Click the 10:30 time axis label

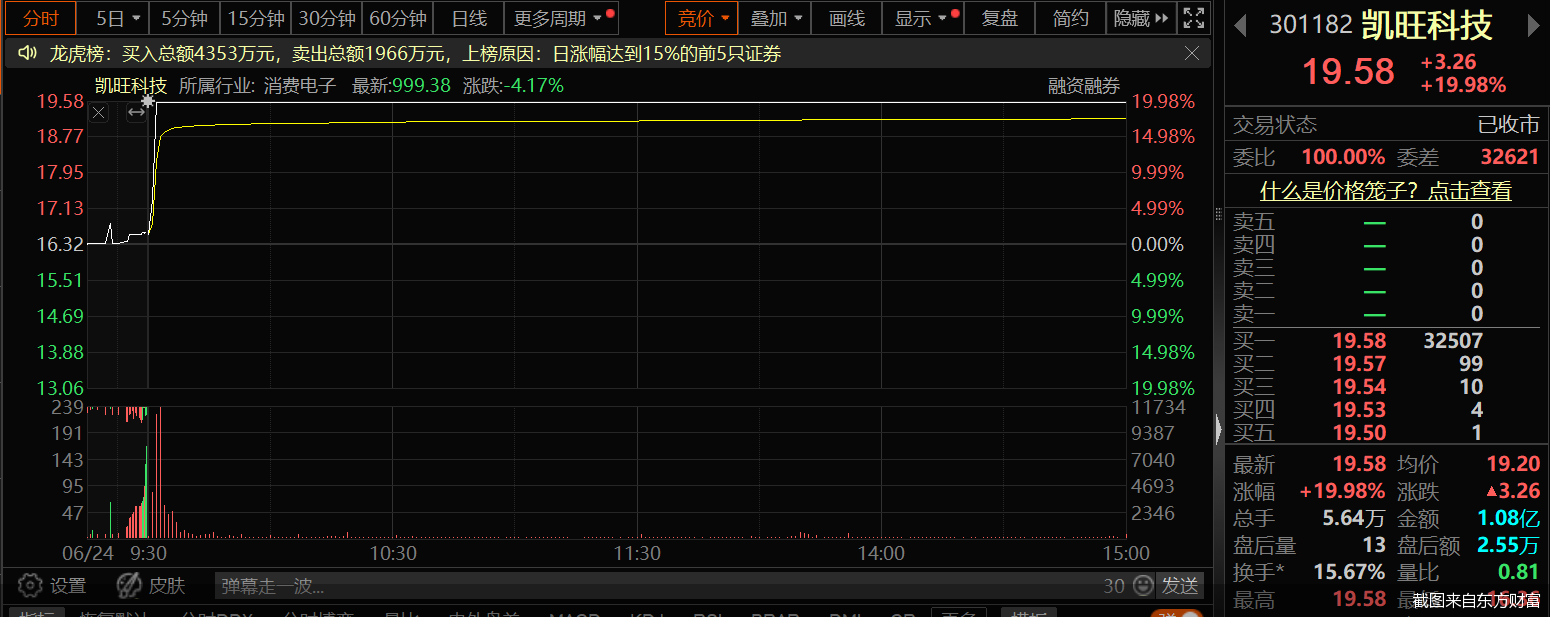pyautogui.click(x=393, y=553)
